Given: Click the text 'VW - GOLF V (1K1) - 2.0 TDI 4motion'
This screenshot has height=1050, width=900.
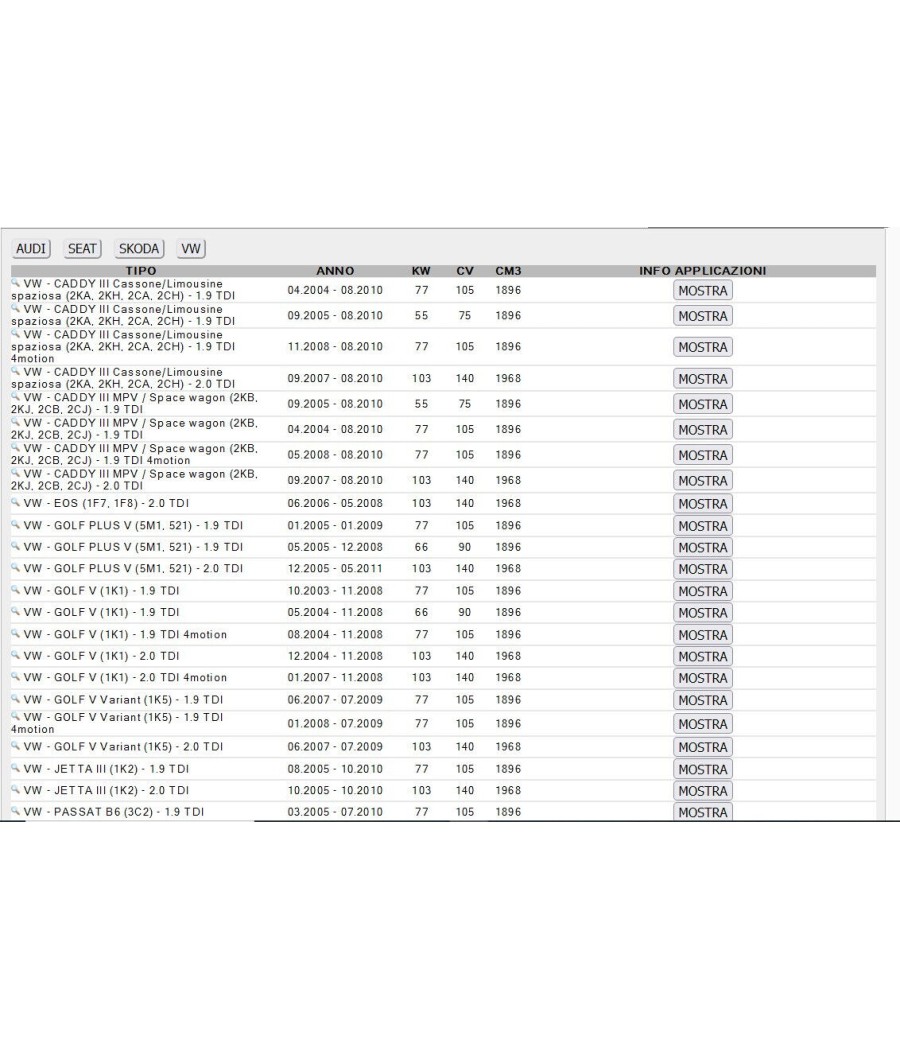Looking at the screenshot, I should point(125,677).
